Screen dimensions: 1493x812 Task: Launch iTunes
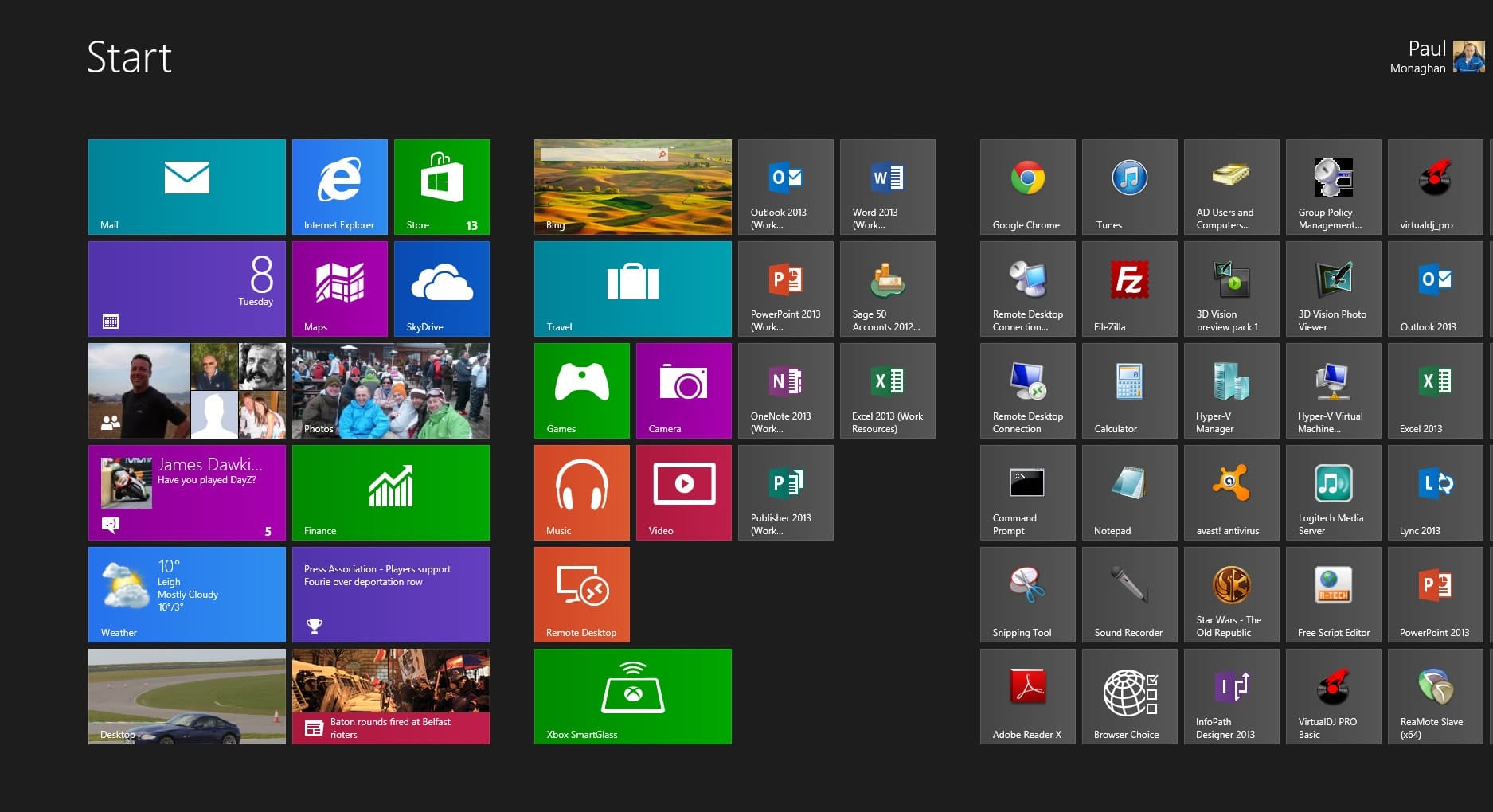[x=1130, y=187]
